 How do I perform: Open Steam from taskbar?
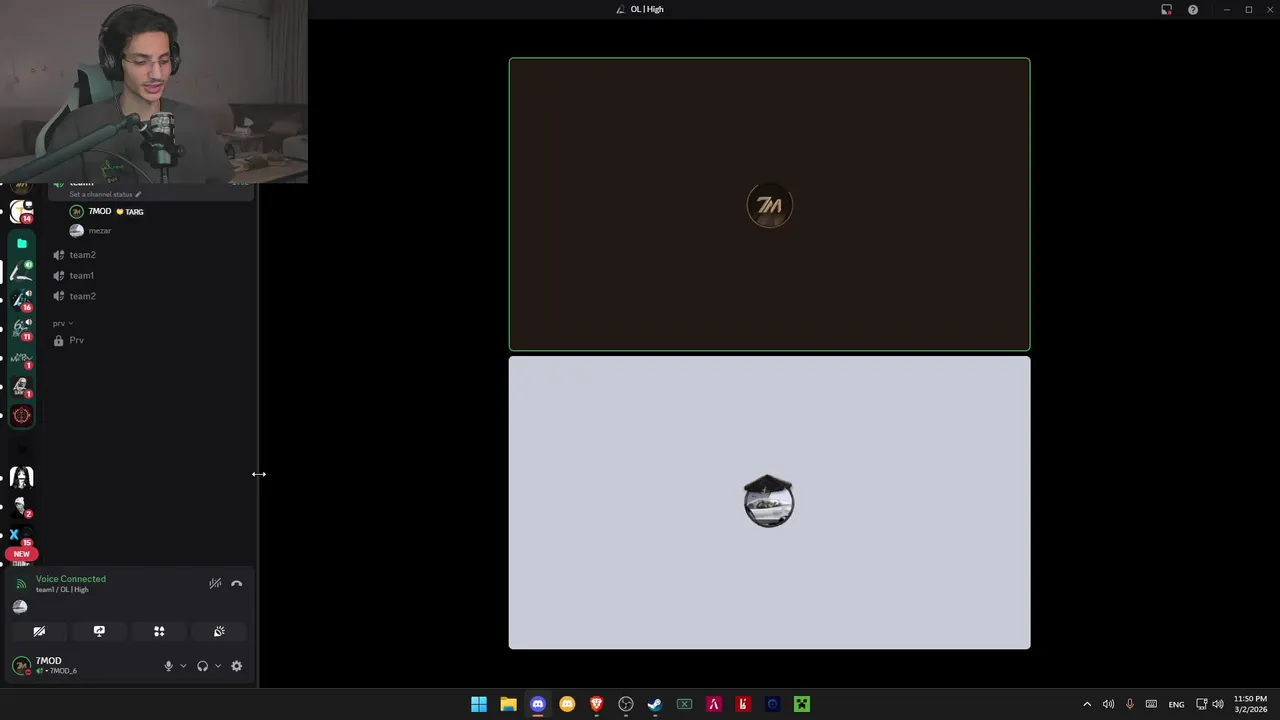[655, 704]
